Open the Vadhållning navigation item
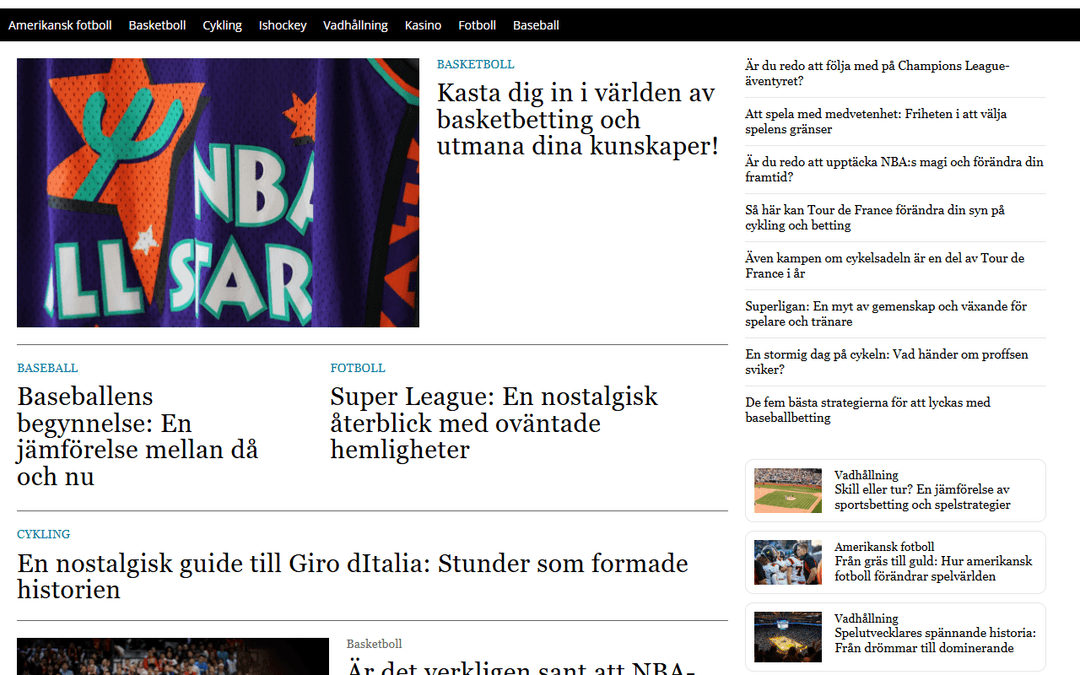 (355, 25)
